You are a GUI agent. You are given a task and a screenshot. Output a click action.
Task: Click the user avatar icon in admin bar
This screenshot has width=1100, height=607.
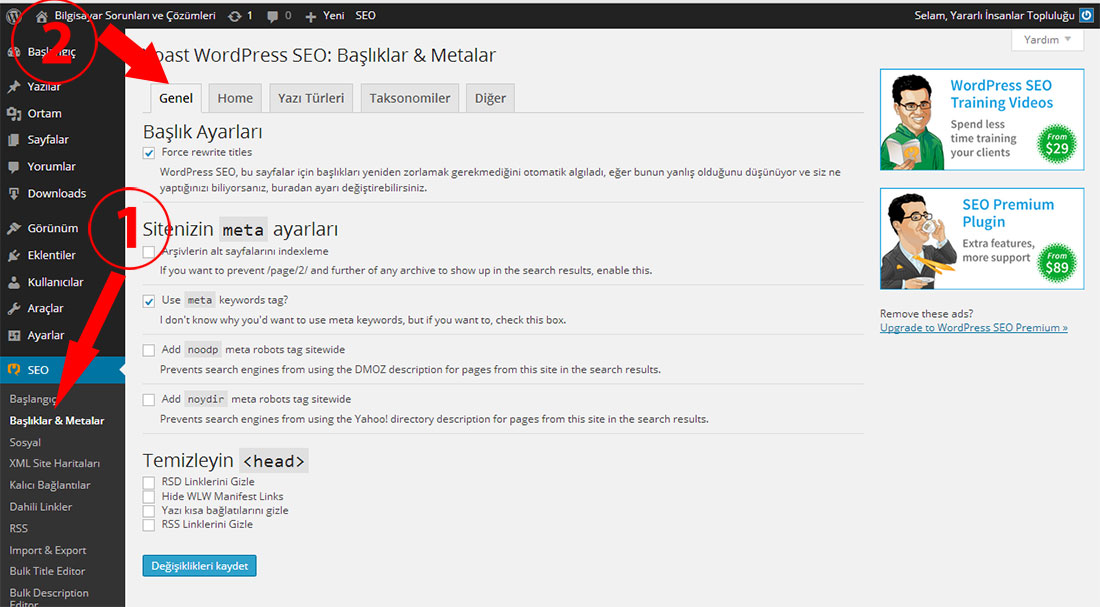point(1087,15)
